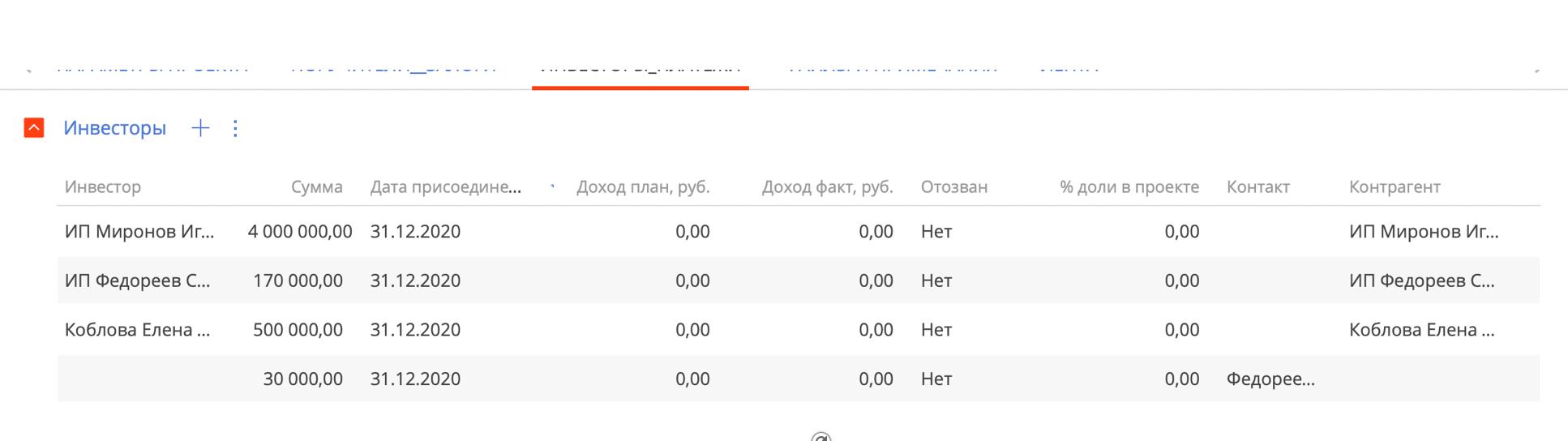Click the 4 000 000,00 sum cell
The height and width of the screenshot is (441, 1568).
pyautogui.click(x=300, y=232)
